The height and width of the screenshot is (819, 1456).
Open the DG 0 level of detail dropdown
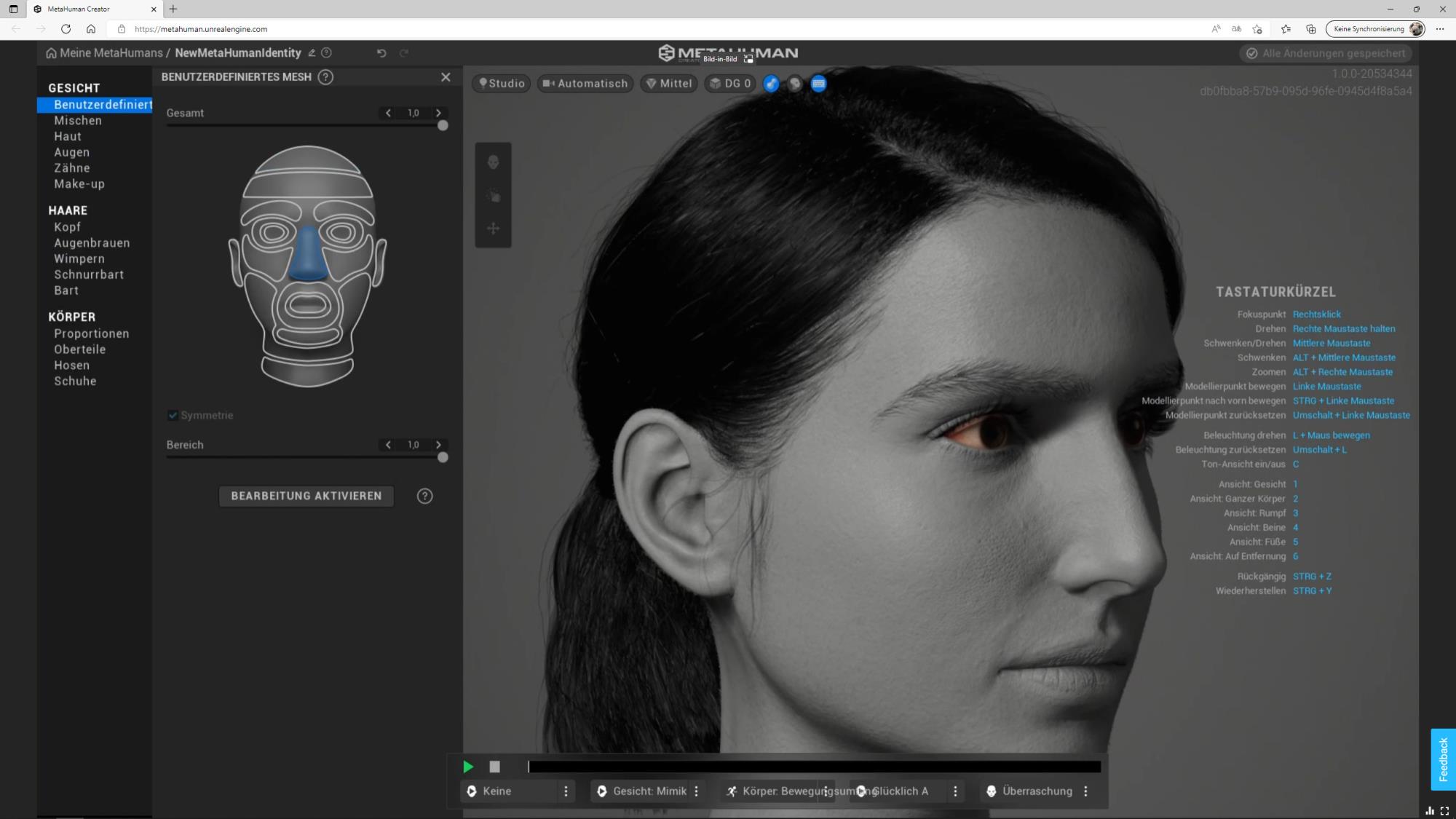[x=730, y=84]
